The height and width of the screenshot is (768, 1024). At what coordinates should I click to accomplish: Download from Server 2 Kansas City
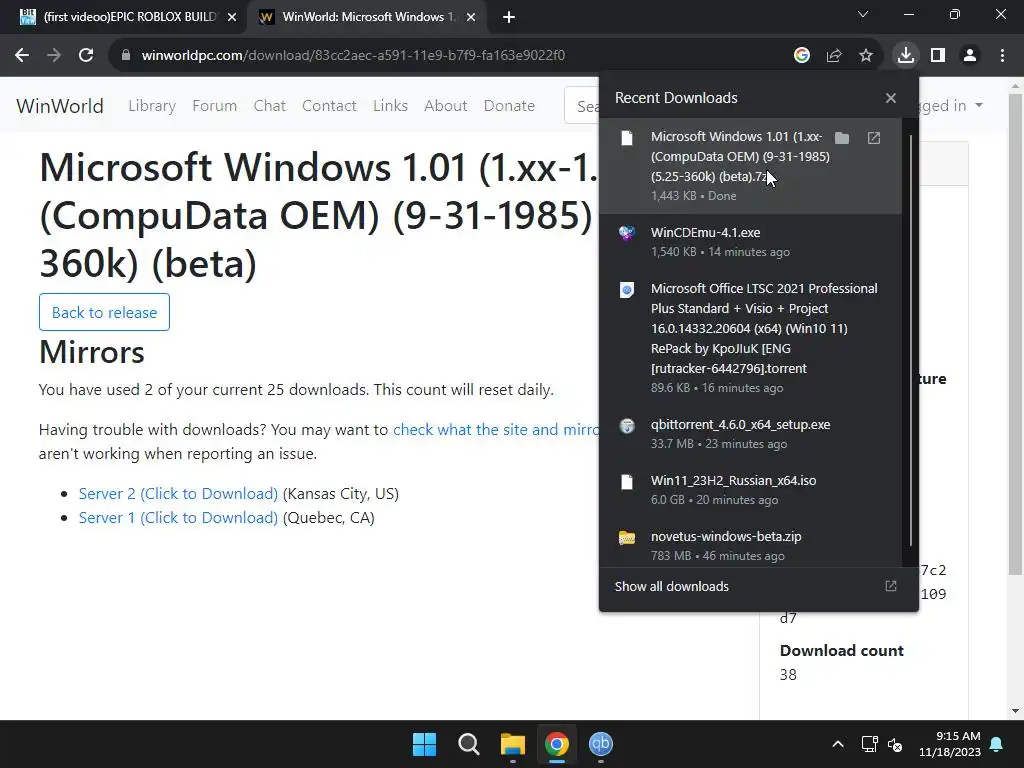(x=178, y=494)
